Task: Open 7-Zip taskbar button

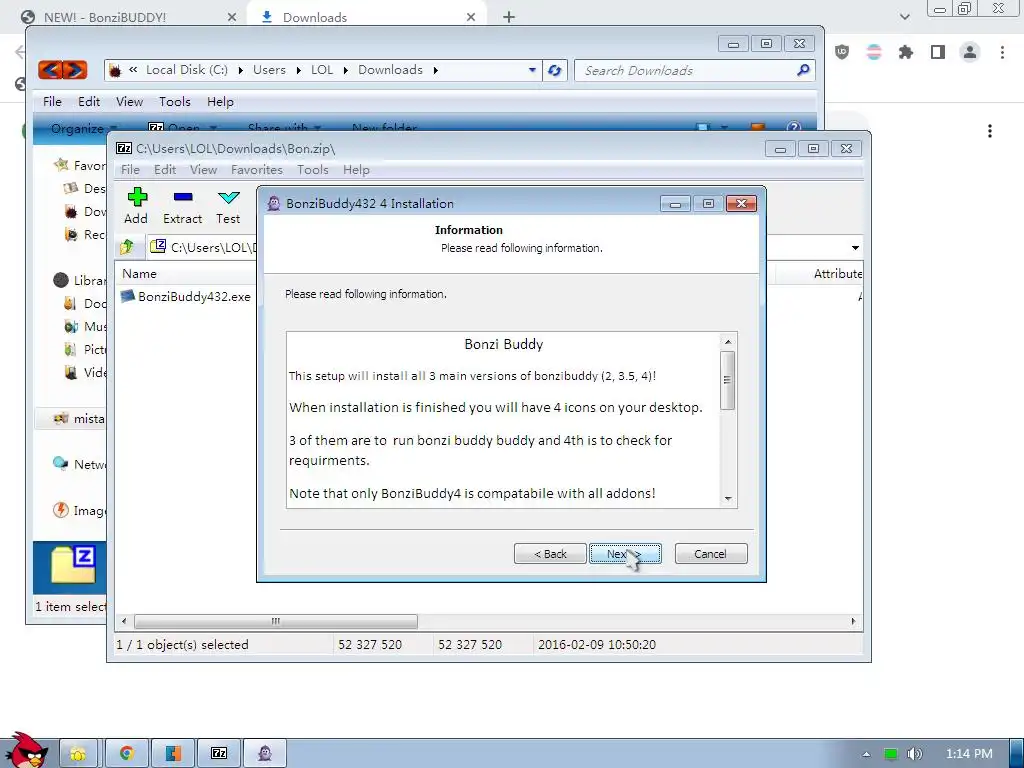Action: 219,753
